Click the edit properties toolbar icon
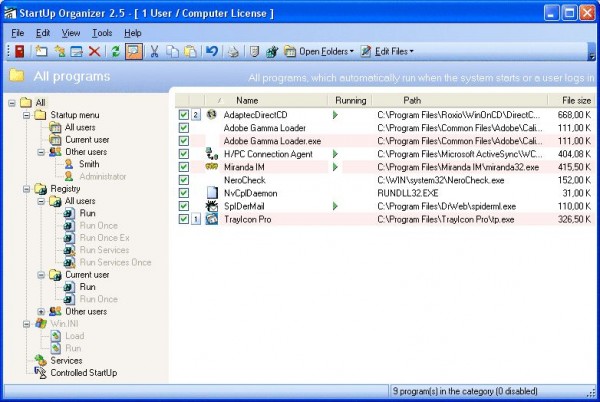600x402 pixels. pyautogui.click(x=77, y=51)
